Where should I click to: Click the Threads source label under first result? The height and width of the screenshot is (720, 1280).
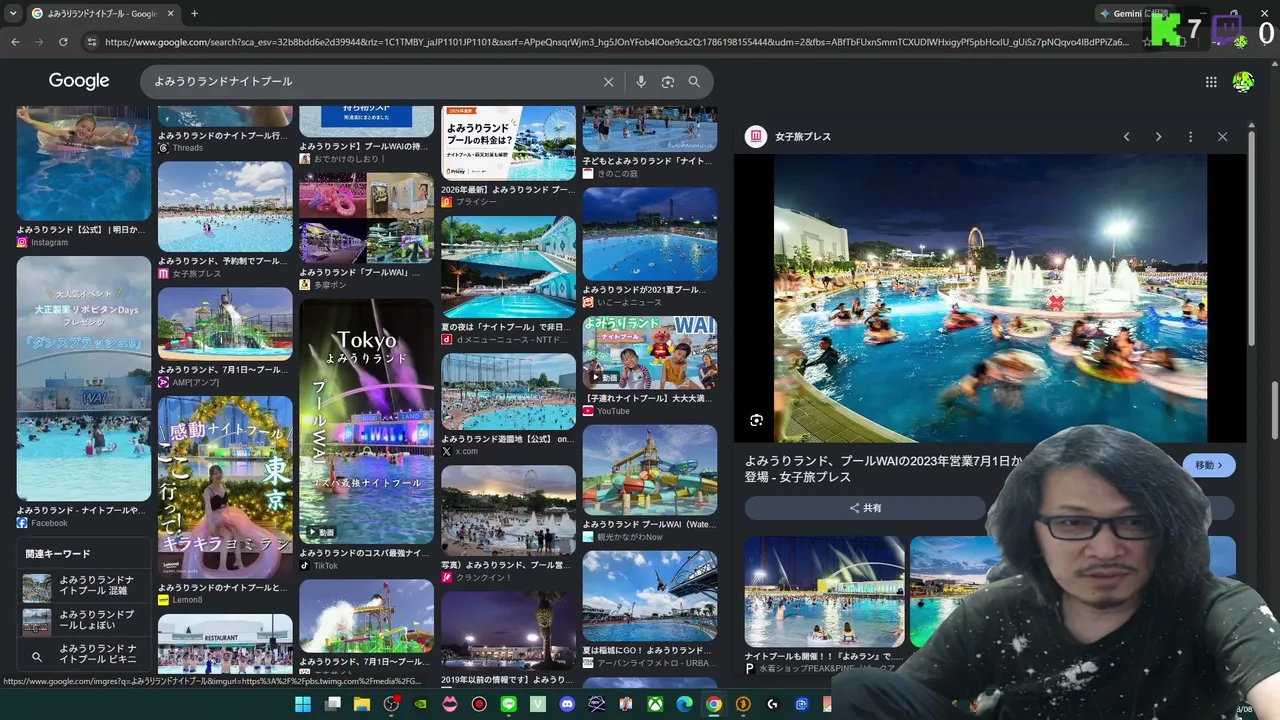(x=187, y=148)
